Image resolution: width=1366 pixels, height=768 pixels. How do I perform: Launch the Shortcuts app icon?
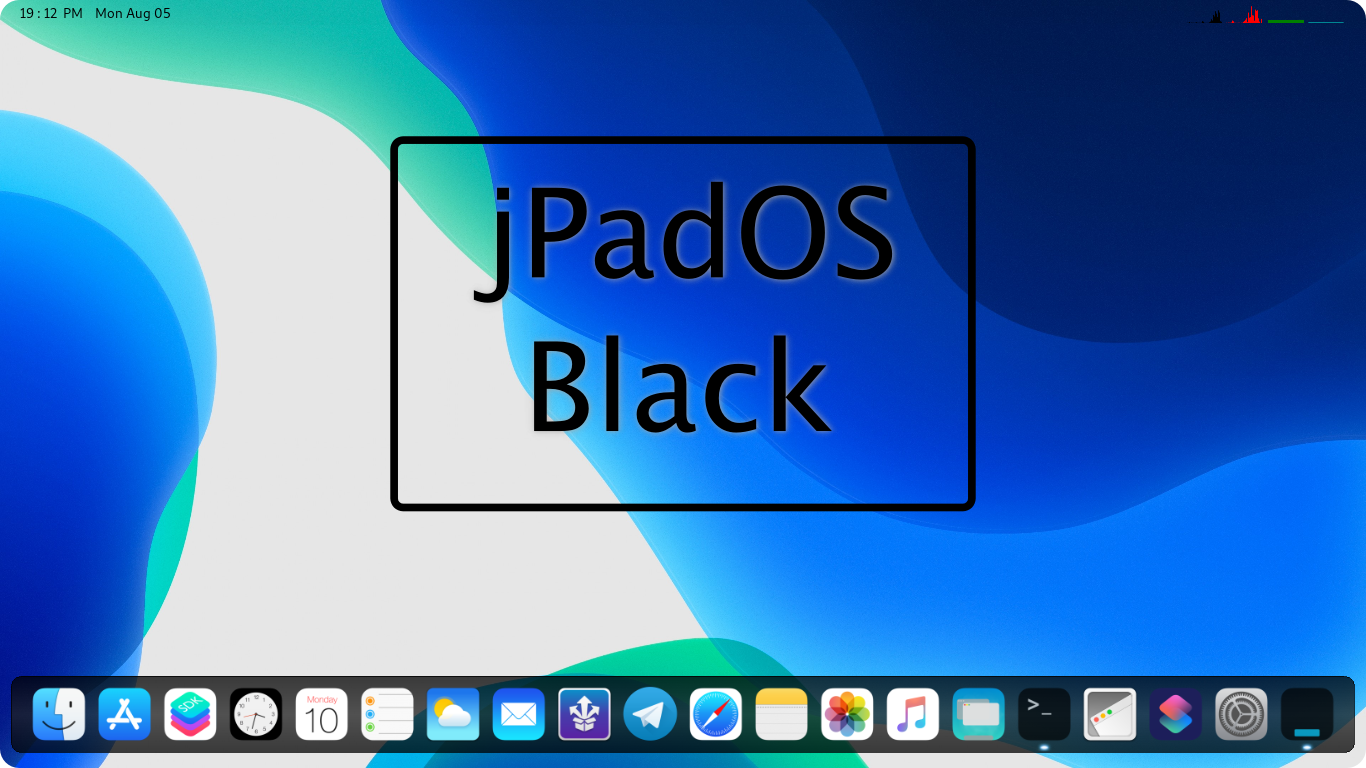coord(1176,714)
